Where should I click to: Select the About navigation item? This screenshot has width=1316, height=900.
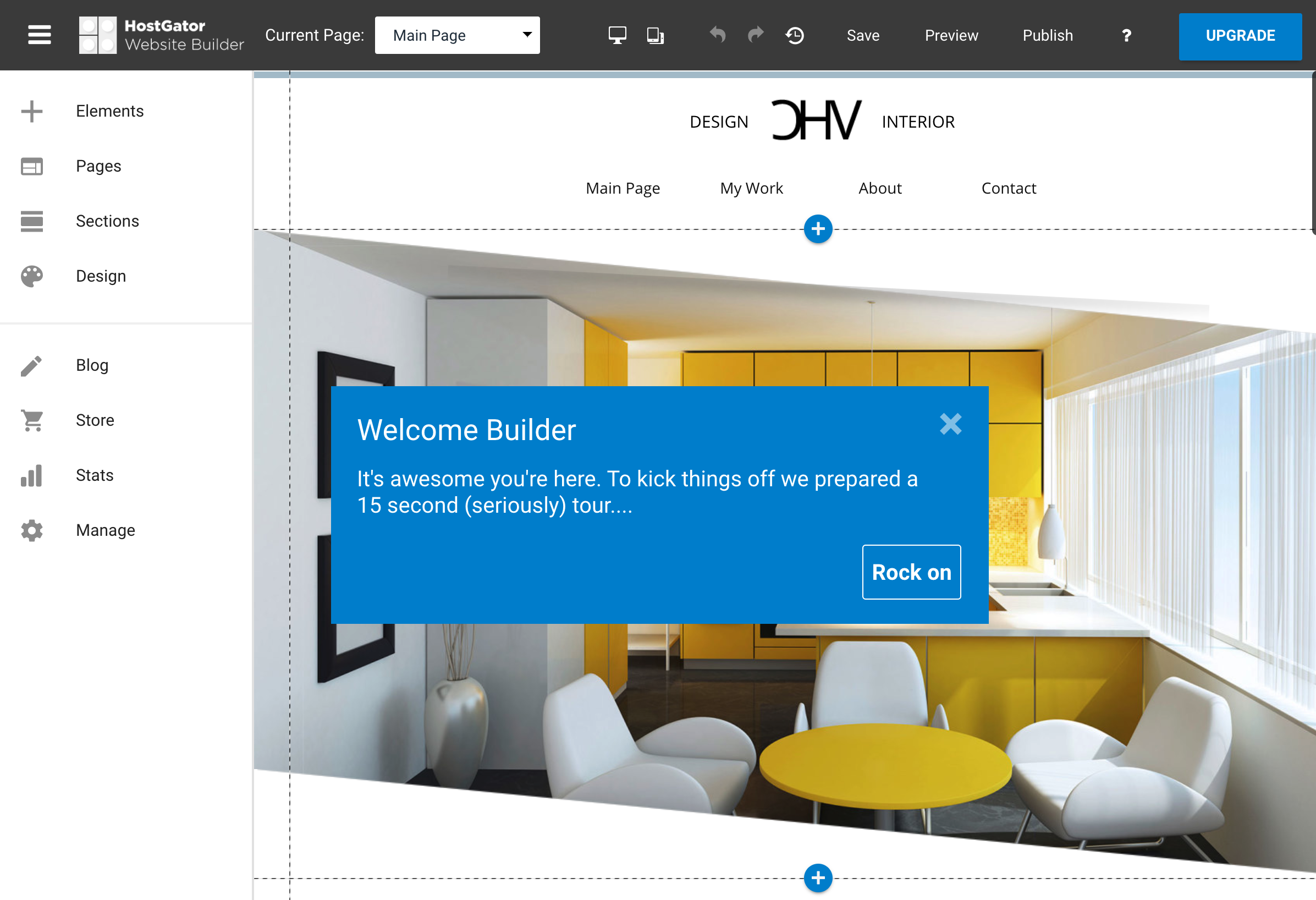pos(880,188)
